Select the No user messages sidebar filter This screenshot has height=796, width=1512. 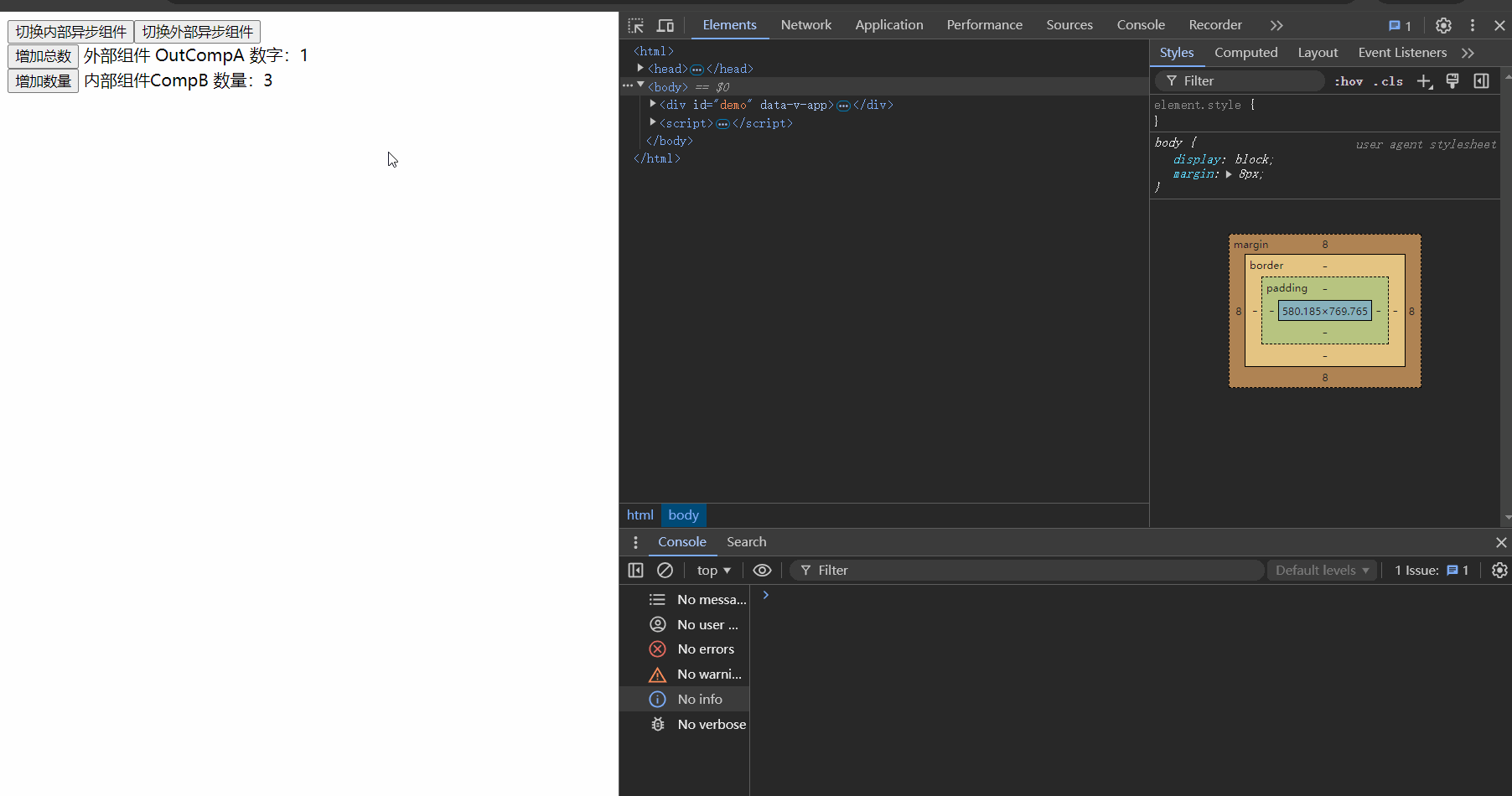(685, 625)
